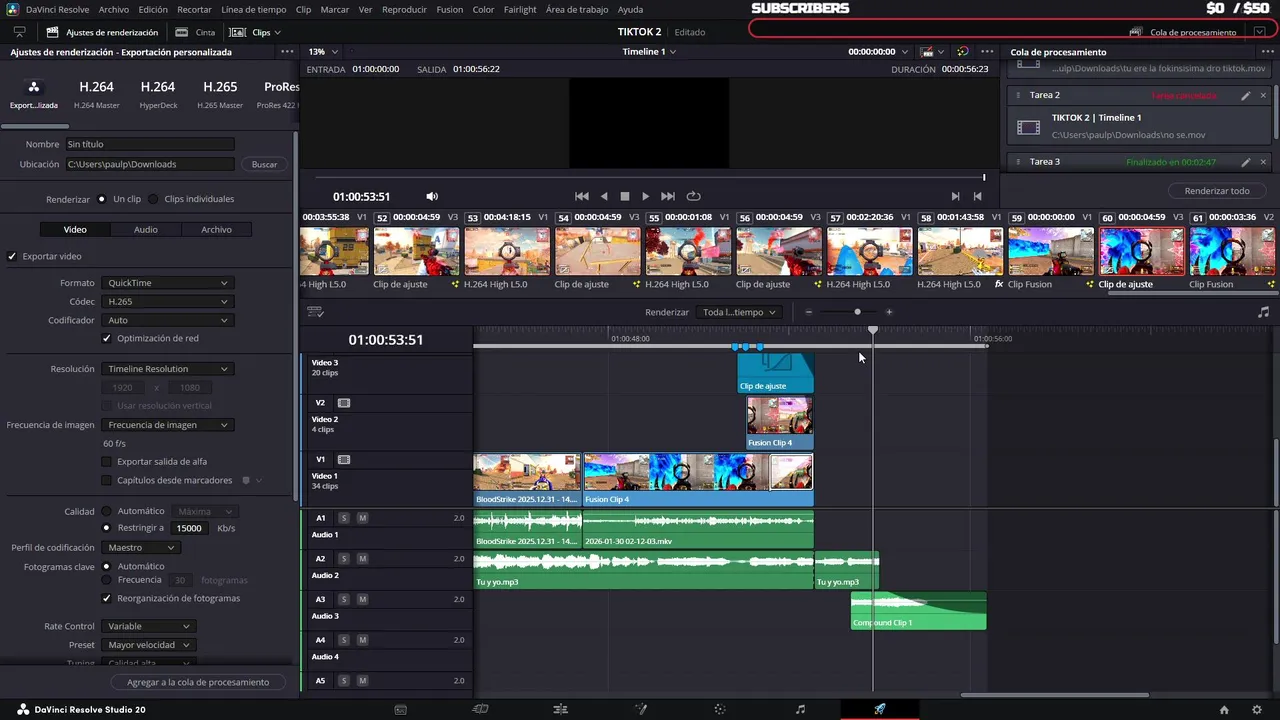This screenshot has height=720, width=1280.
Task: Click Agregar a la cola de procesamiento
Action: point(198,682)
